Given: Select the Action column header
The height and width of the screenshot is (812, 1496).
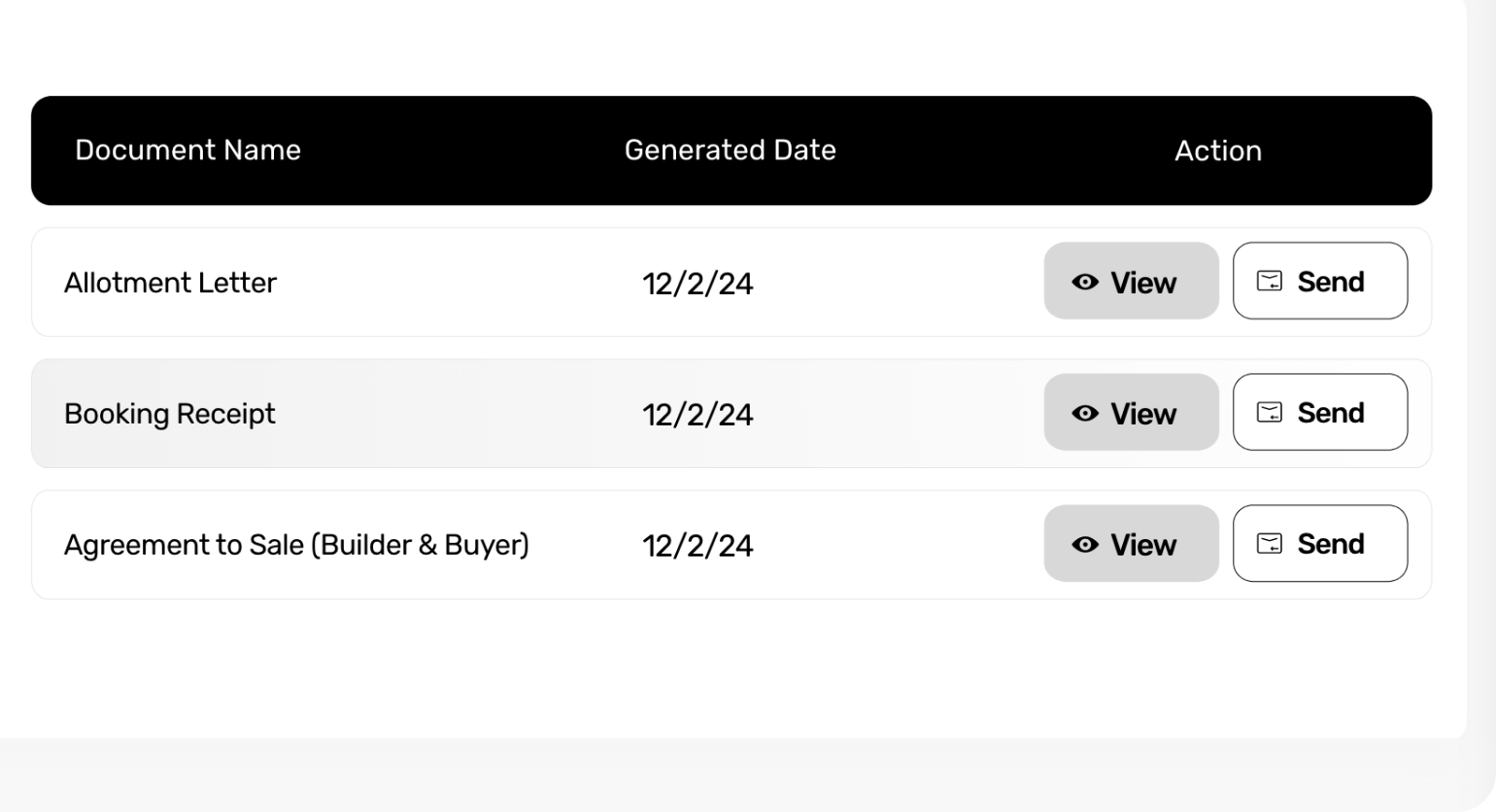Looking at the screenshot, I should tap(1218, 151).
